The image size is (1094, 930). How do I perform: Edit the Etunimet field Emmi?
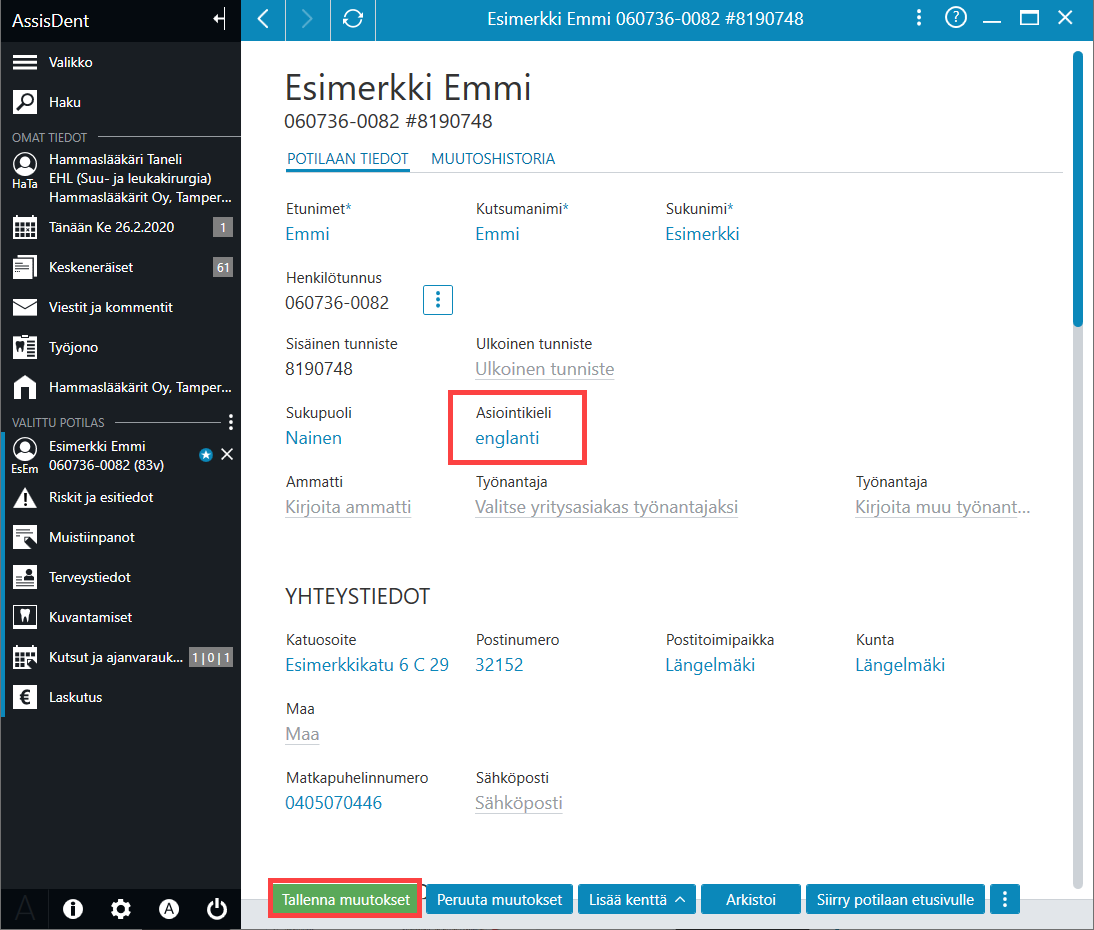tap(307, 234)
